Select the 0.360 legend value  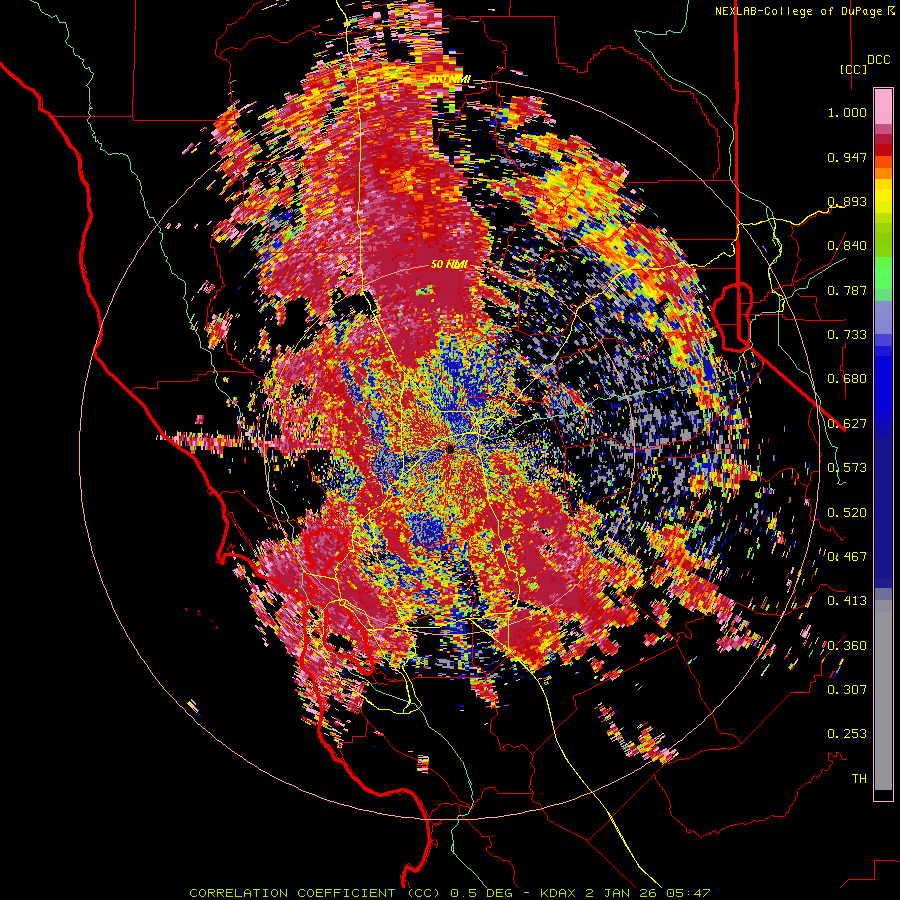click(x=847, y=646)
